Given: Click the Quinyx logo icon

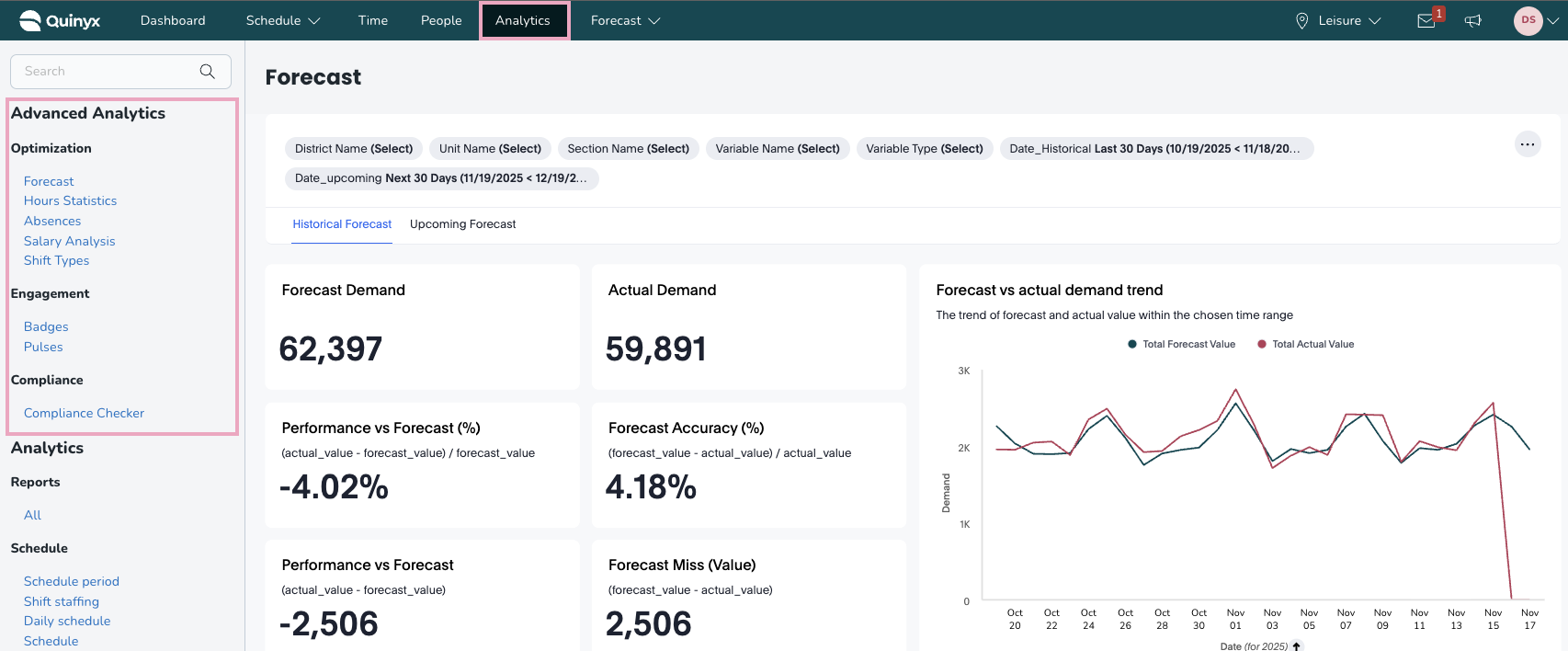Looking at the screenshot, I should [x=30, y=20].
